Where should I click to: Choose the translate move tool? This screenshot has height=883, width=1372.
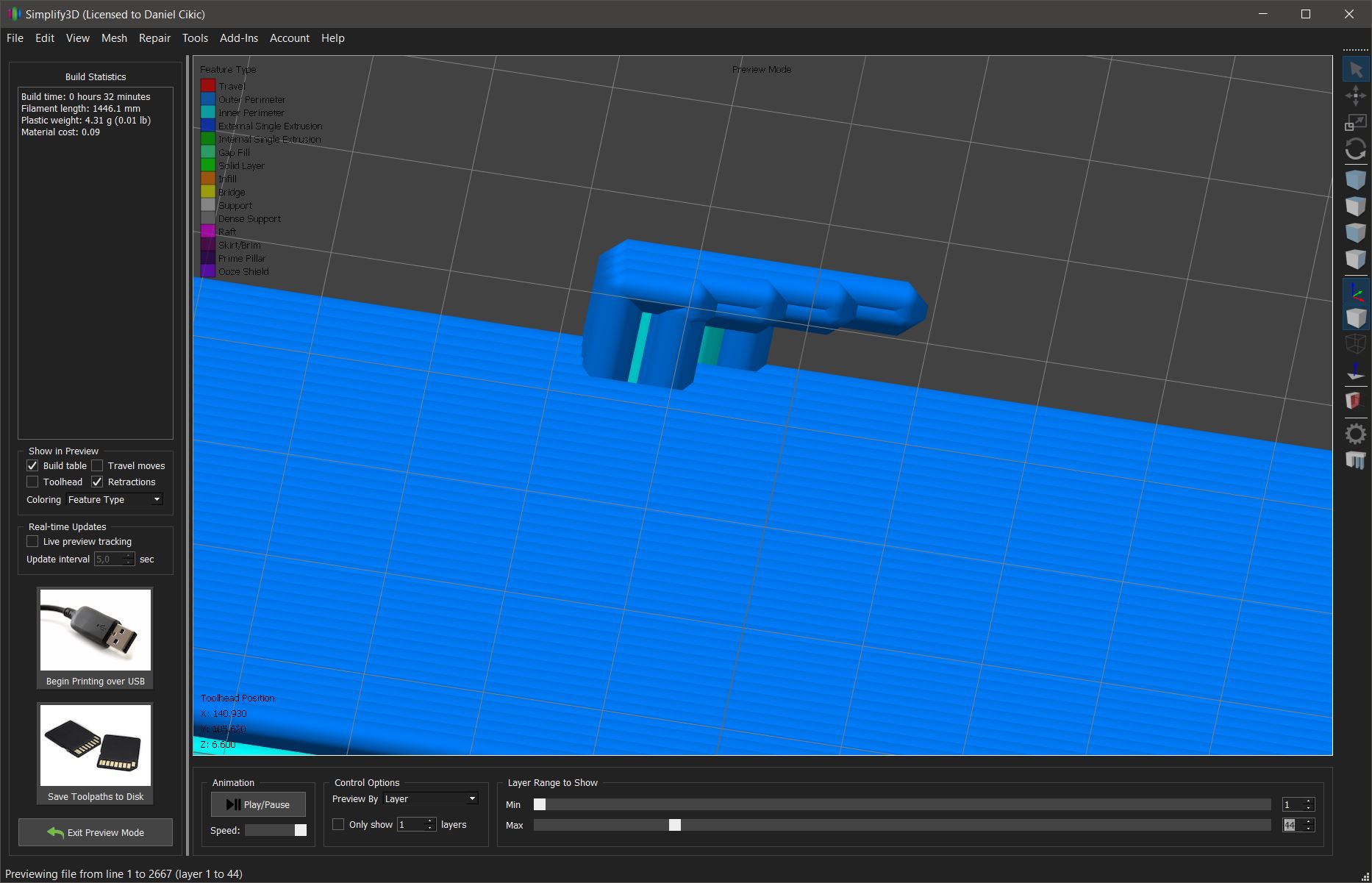[x=1356, y=96]
